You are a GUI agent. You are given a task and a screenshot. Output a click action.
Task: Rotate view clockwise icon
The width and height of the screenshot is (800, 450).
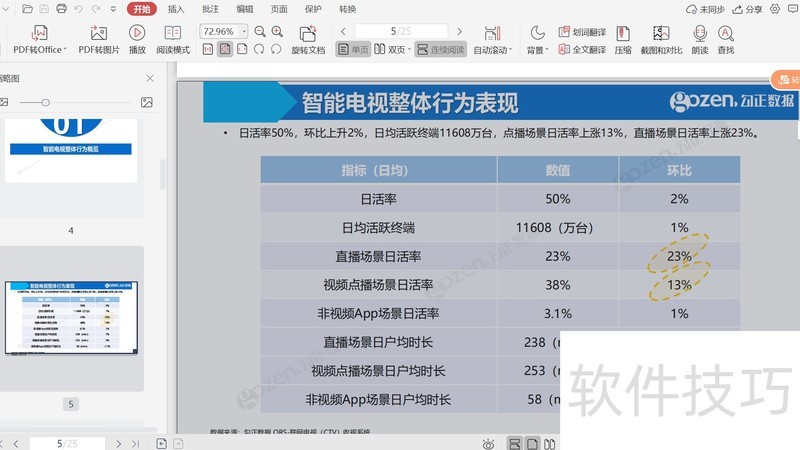click(259, 49)
